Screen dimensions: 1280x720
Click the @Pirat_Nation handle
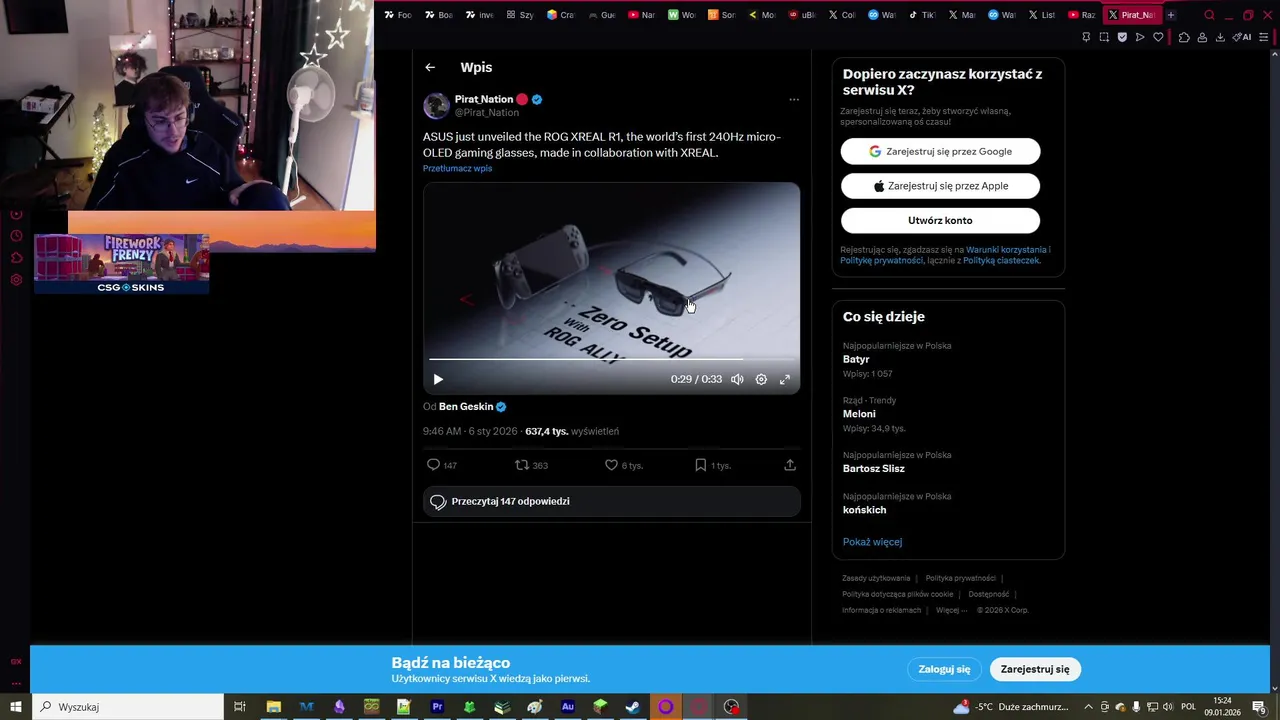[487, 113]
